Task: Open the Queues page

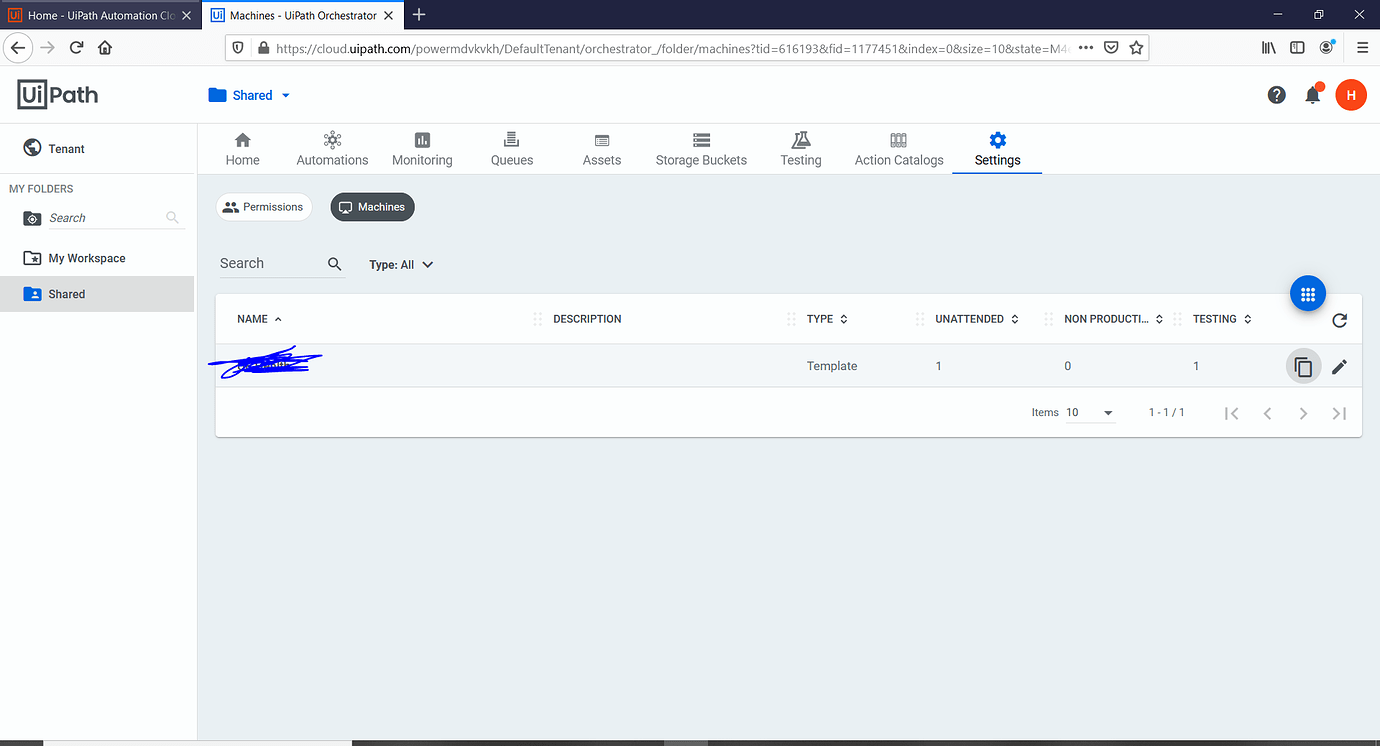Action: tap(511, 148)
